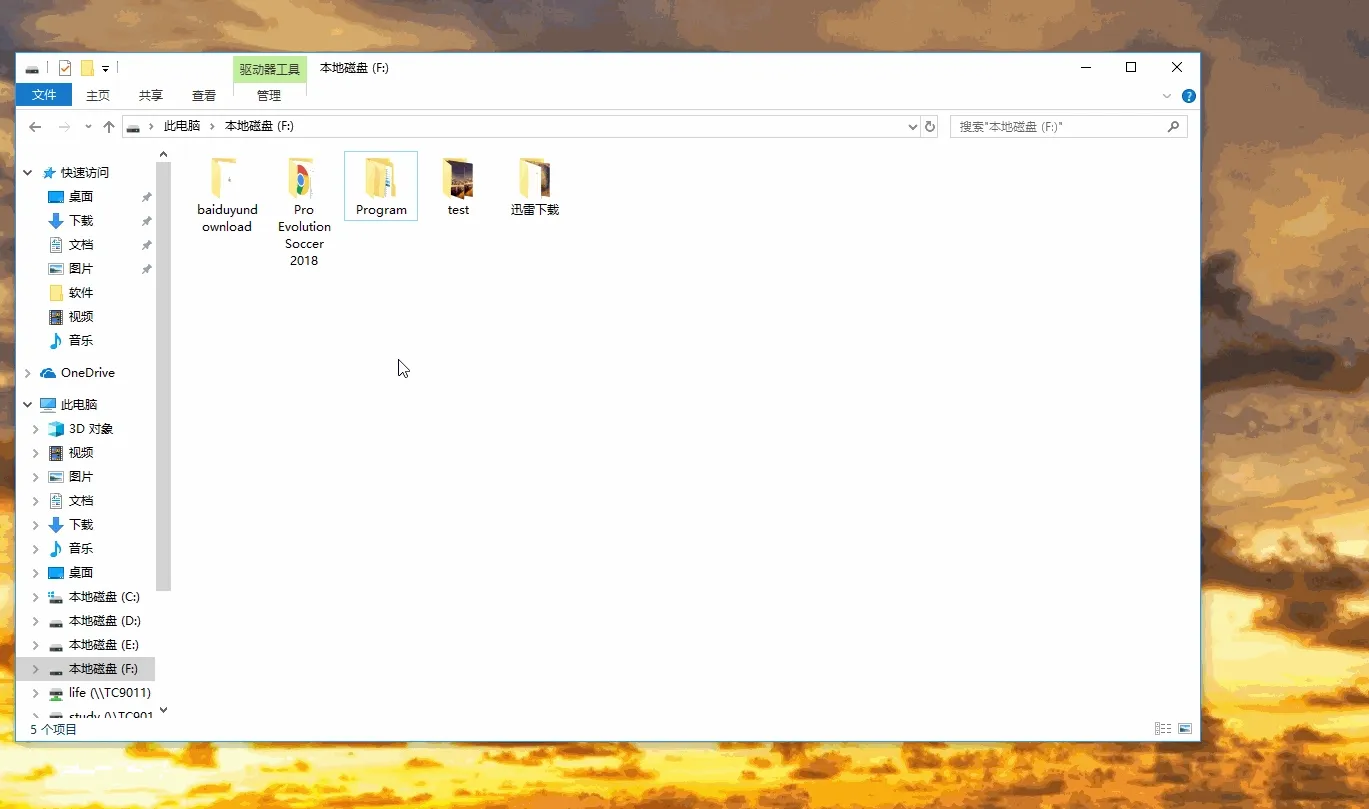Click the Properties icon in the Quick Access Toolbar

(x=64, y=67)
